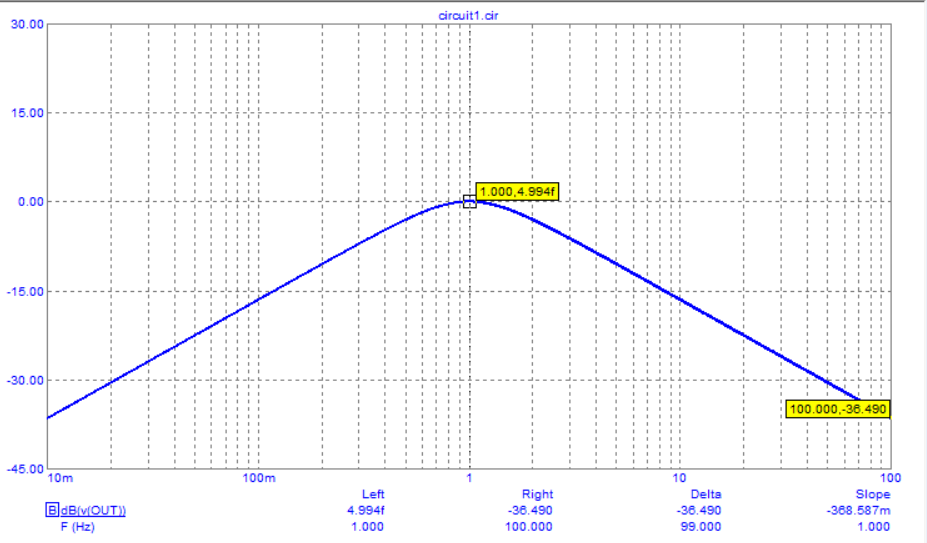
Task: Select the B trace selector box
Action: tap(52, 510)
